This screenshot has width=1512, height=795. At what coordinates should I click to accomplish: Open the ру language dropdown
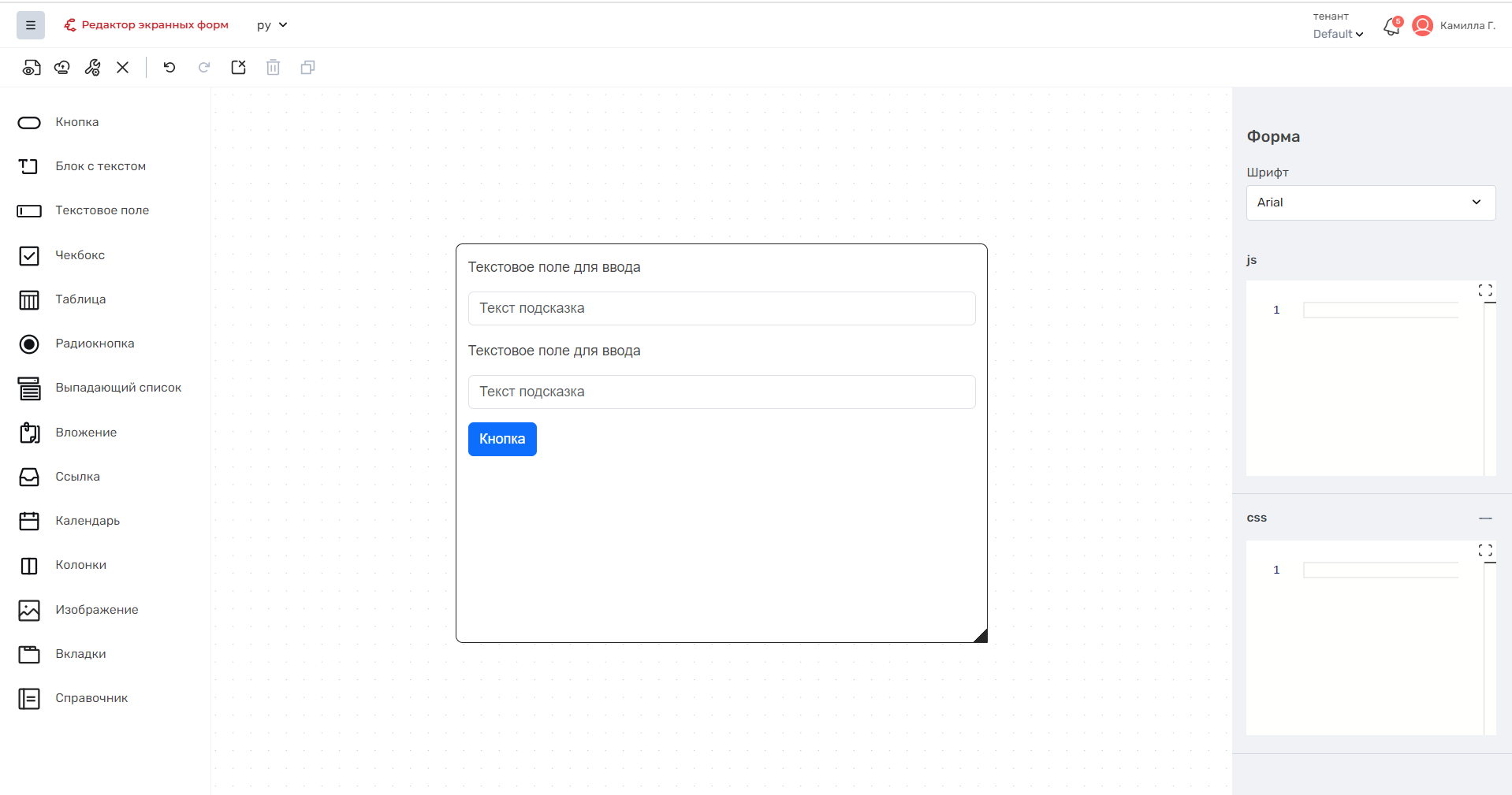(272, 25)
